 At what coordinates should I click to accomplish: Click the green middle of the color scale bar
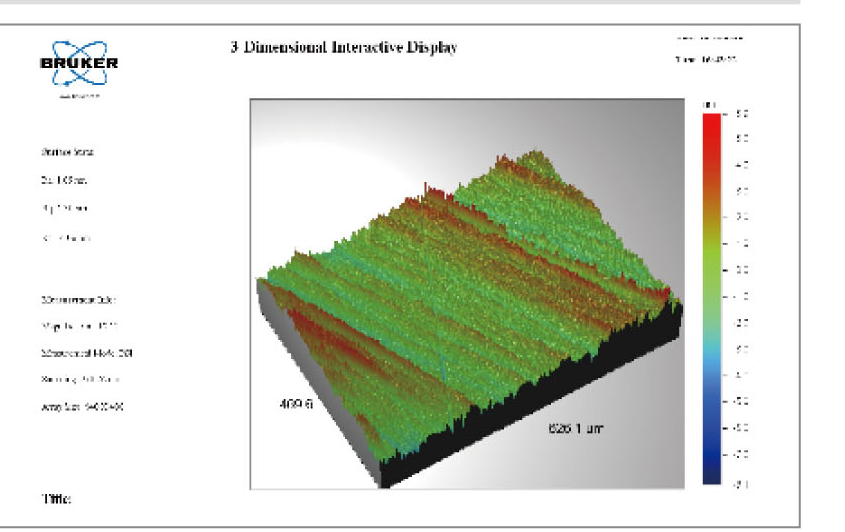pos(712,270)
